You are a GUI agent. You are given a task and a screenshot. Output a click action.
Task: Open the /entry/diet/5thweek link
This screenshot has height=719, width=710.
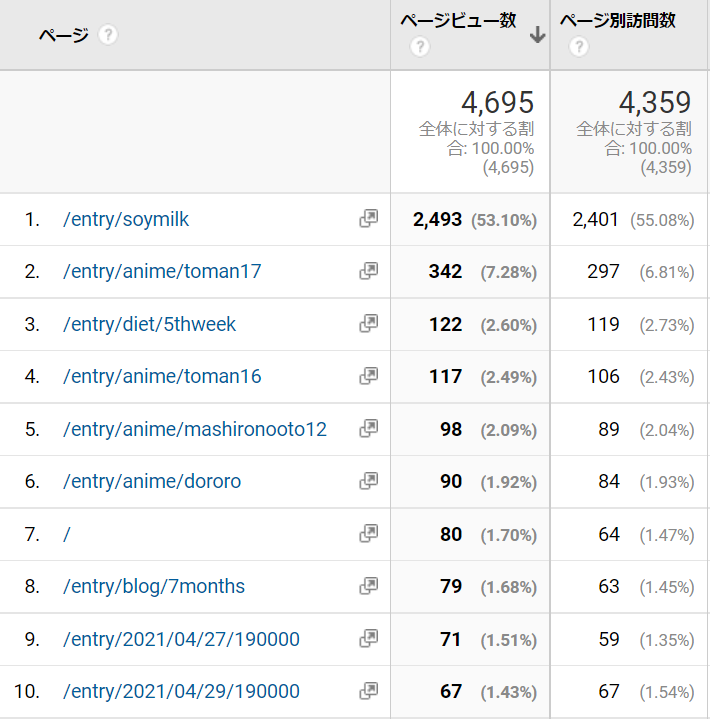(149, 324)
